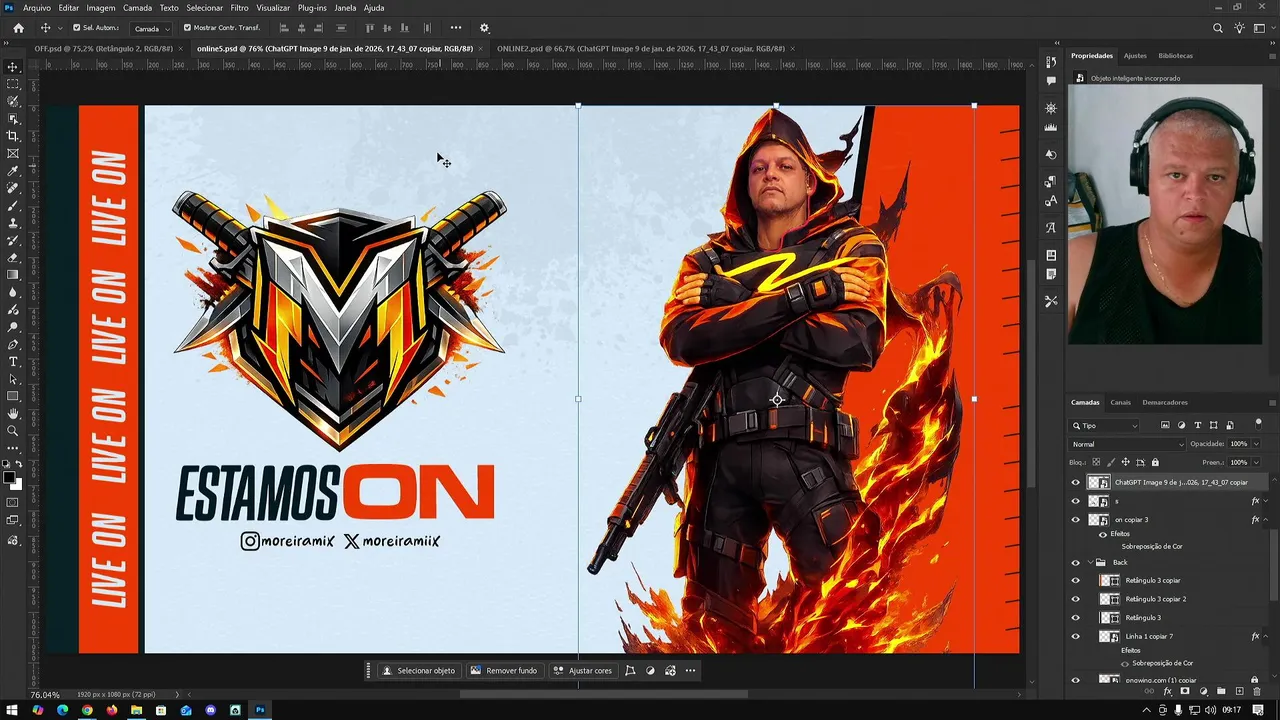Select the Rectangular Marquee tool
Viewport: 1280px width, 720px height.
pos(13,84)
